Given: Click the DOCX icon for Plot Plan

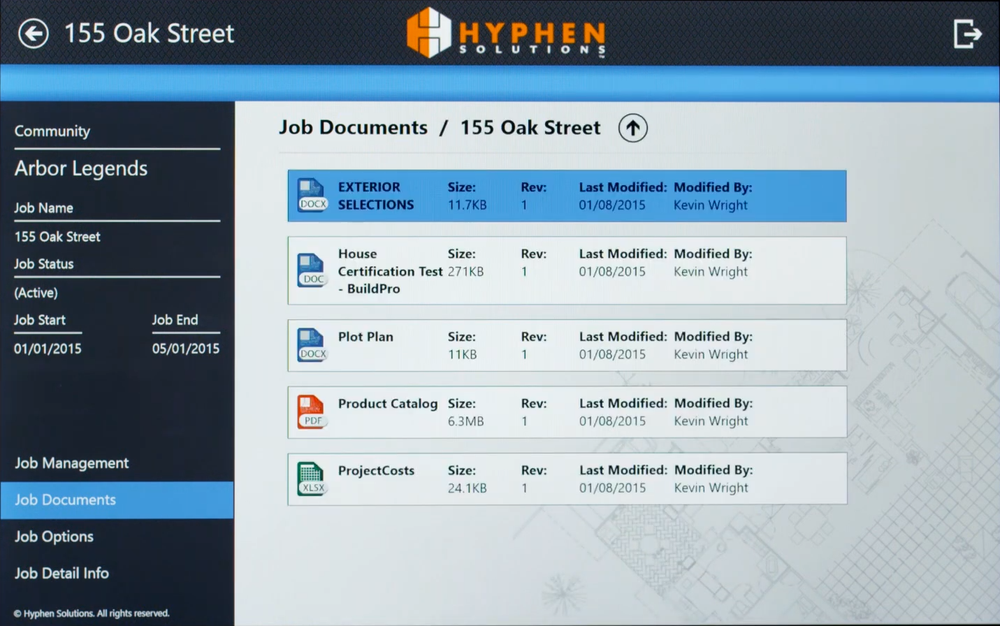Looking at the screenshot, I should [x=312, y=345].
